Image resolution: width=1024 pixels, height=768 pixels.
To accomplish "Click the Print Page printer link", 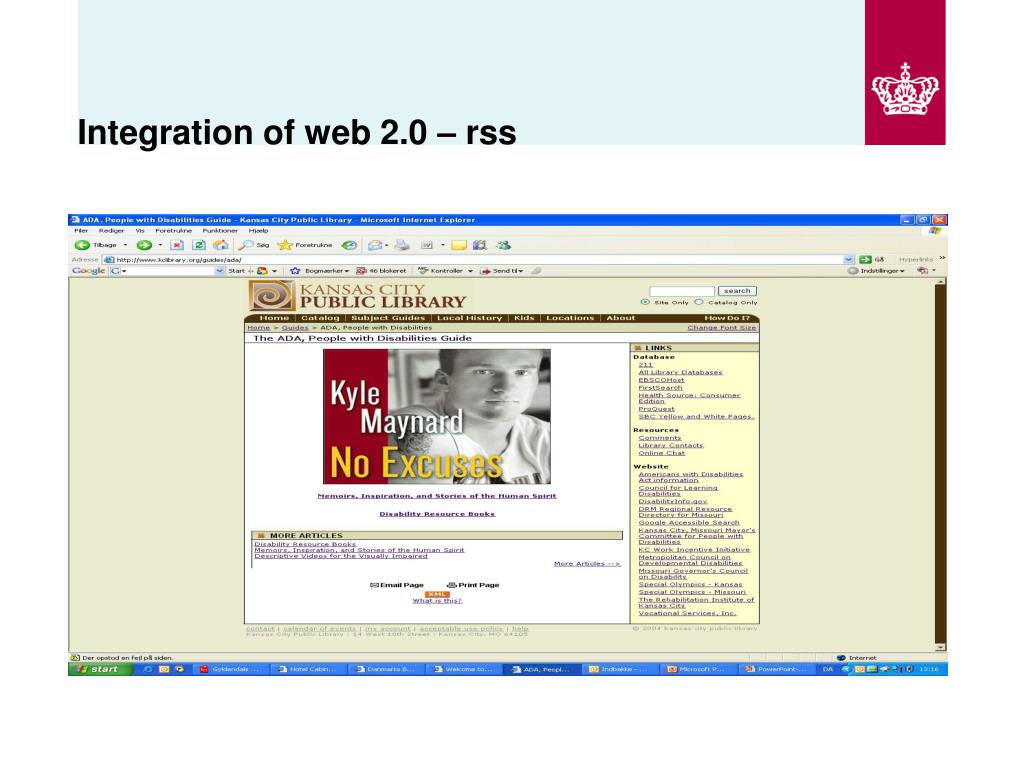I will [473, 585].
